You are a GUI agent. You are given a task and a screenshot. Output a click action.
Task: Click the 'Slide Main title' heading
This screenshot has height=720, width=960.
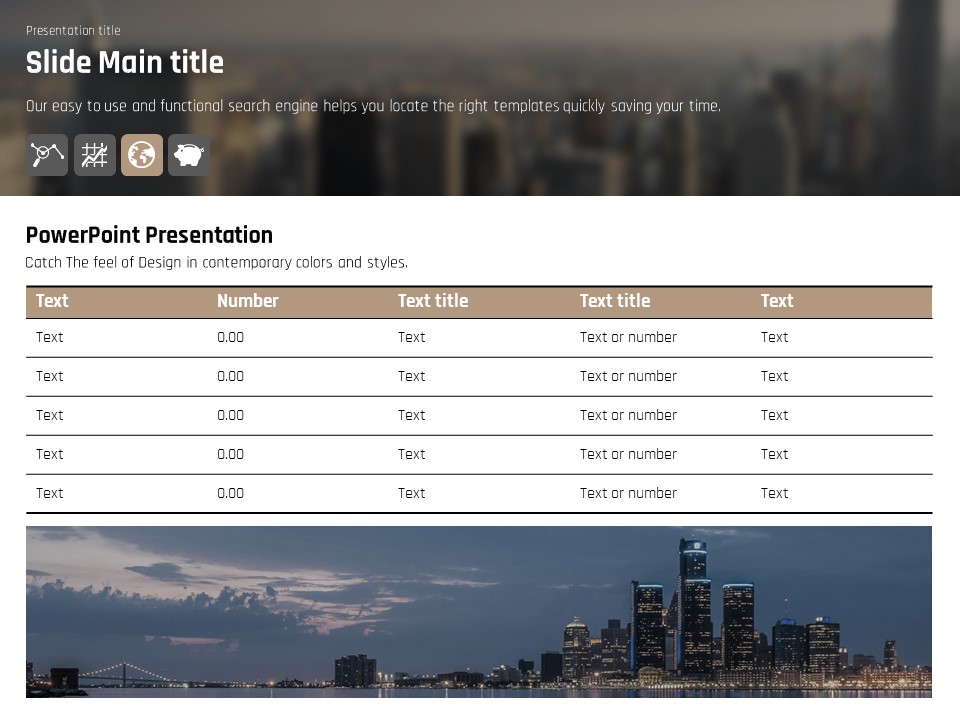[x=124, y=62]
